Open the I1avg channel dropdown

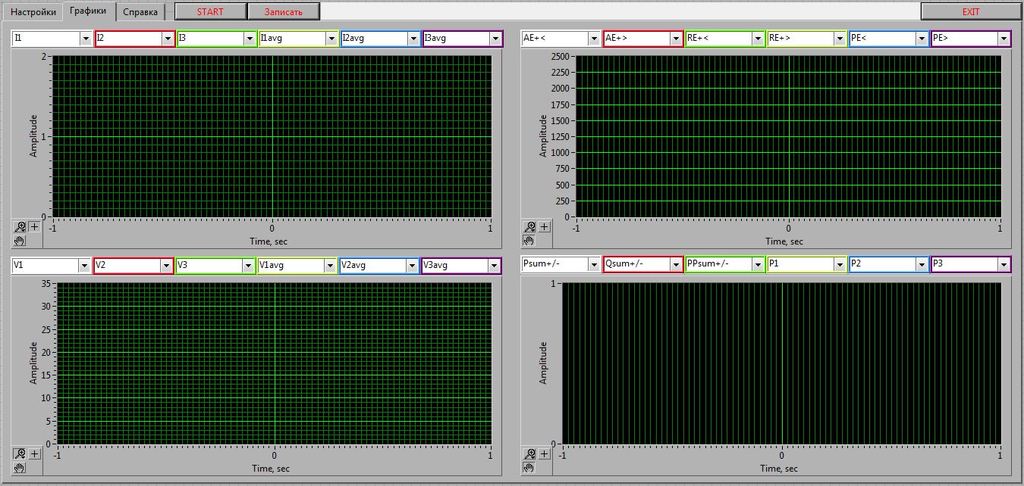coord(298,39)
